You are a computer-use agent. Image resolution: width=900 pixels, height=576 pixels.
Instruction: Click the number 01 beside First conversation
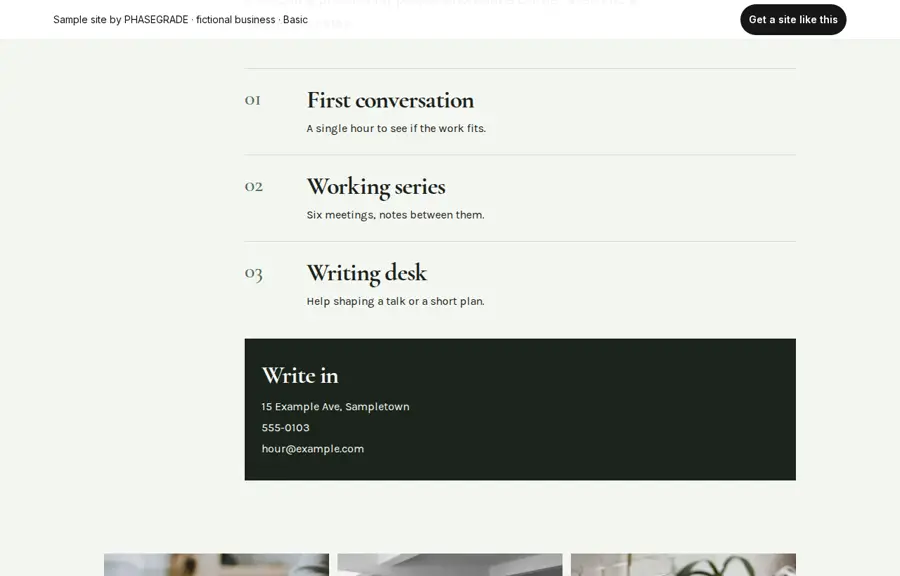253,100
